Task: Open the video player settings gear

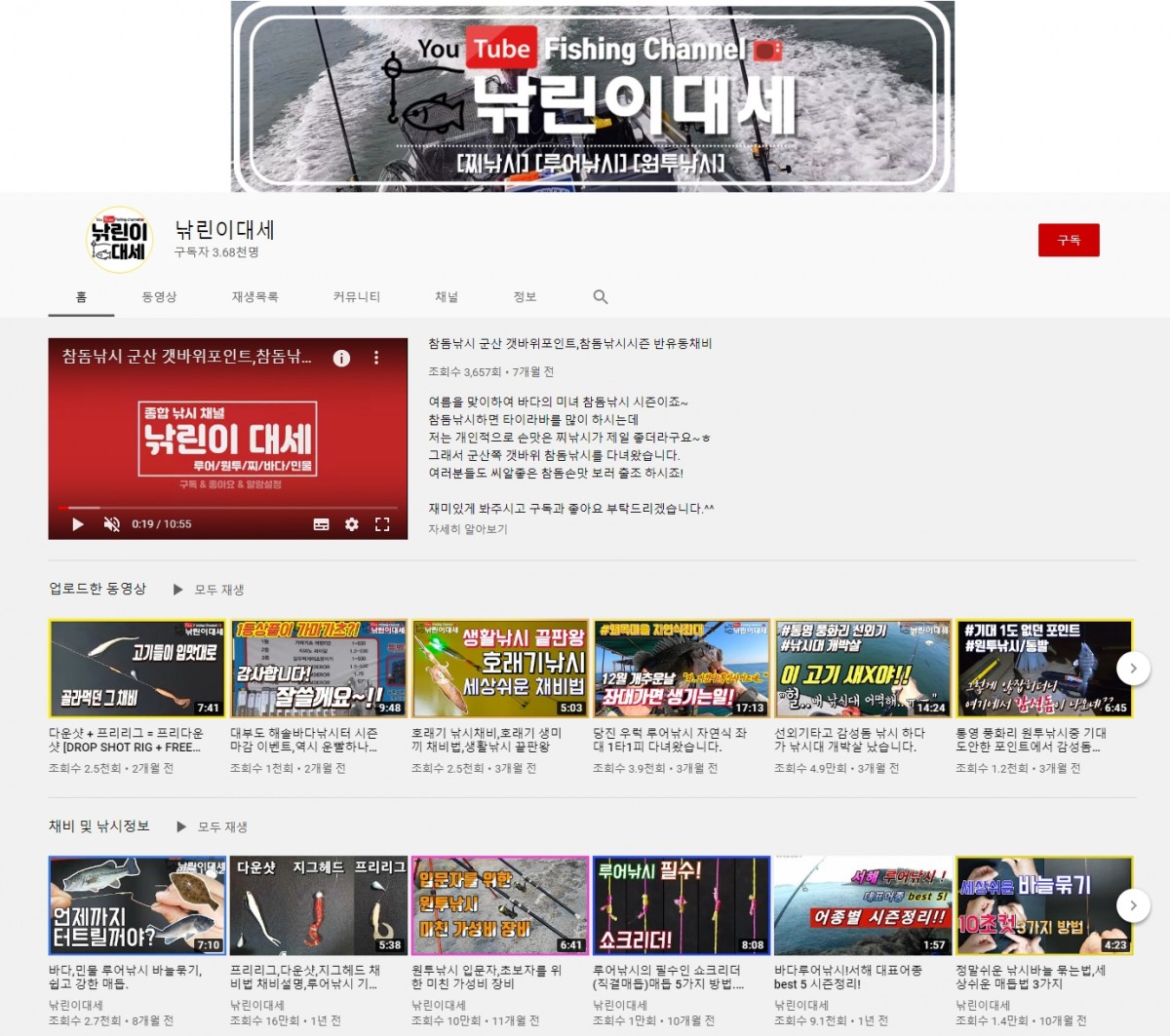Action: tap(352, 524)
